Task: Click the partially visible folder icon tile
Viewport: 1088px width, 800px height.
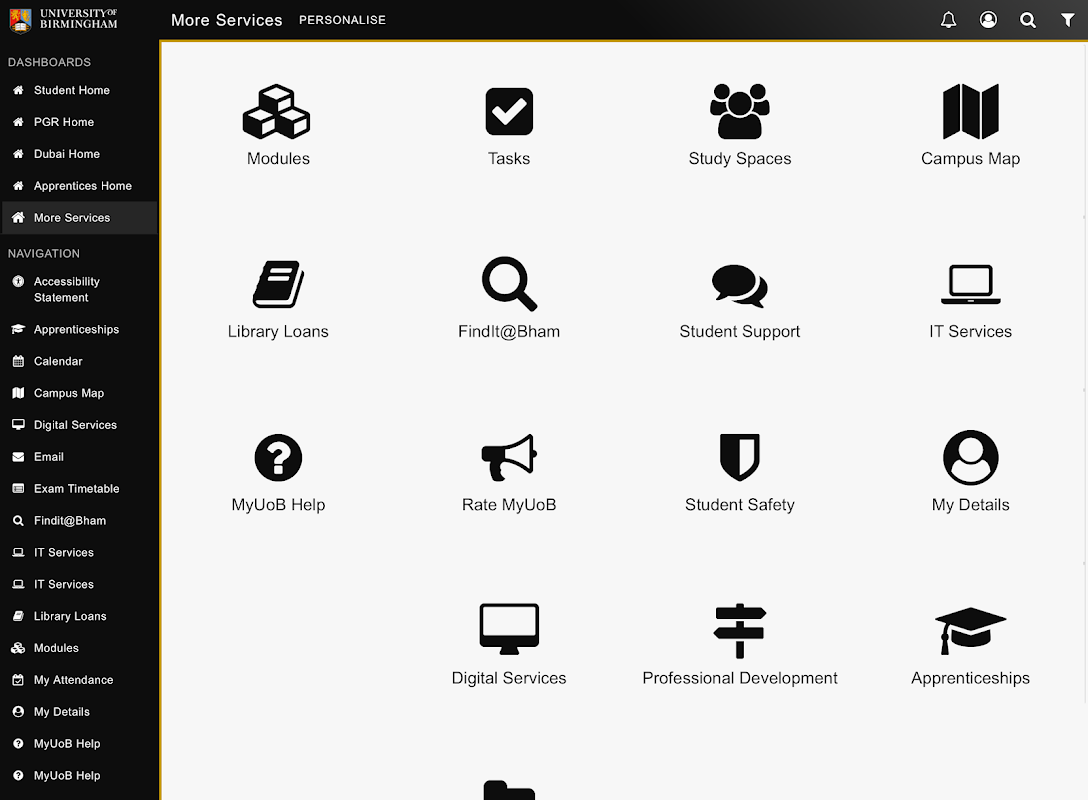Action: [x=509, y=790]
